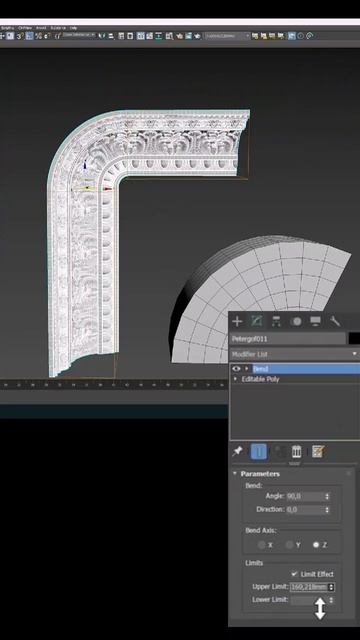Click the Angle spinner arrows
Screen dimensions: 360x640
click(327, 496)
